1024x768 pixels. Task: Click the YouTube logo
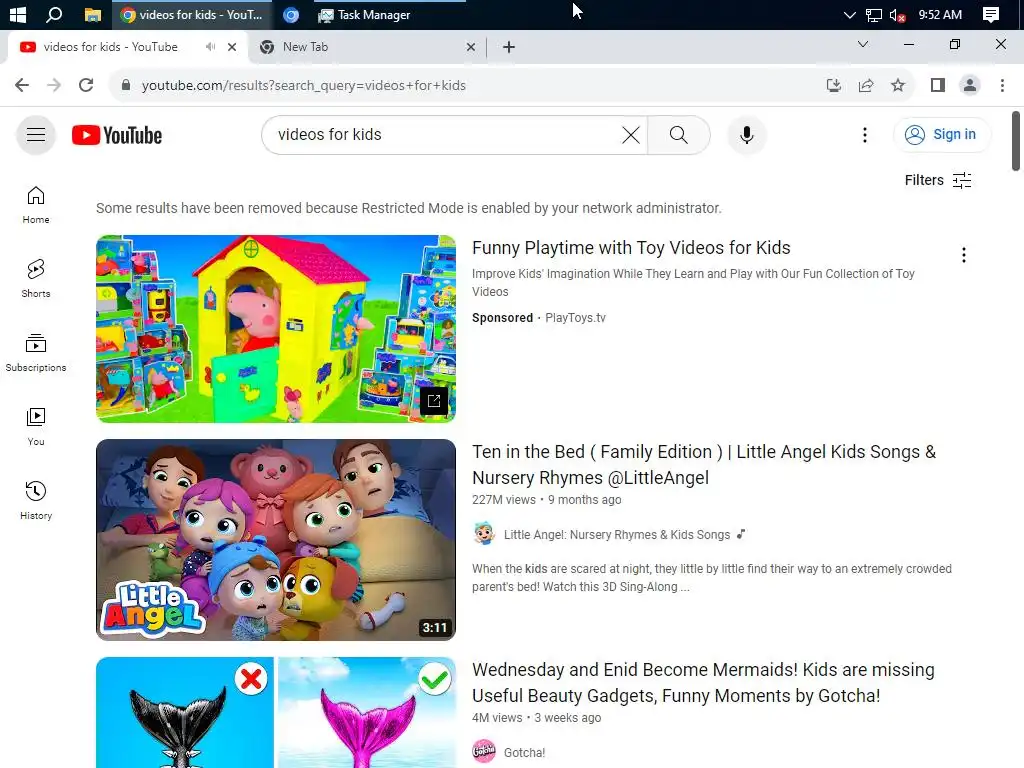(117, 135)
